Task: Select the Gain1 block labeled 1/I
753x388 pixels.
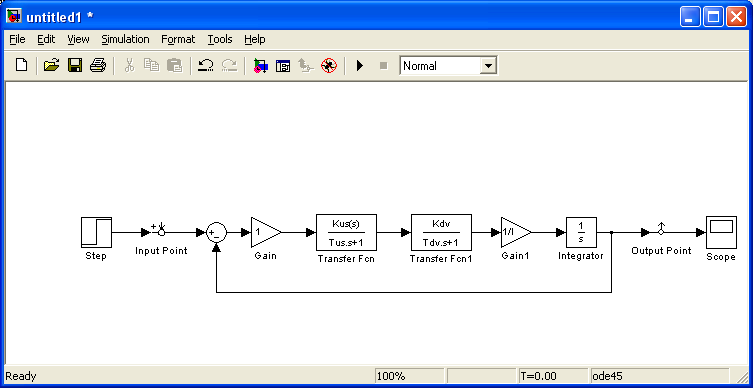Action: point(516,232)
